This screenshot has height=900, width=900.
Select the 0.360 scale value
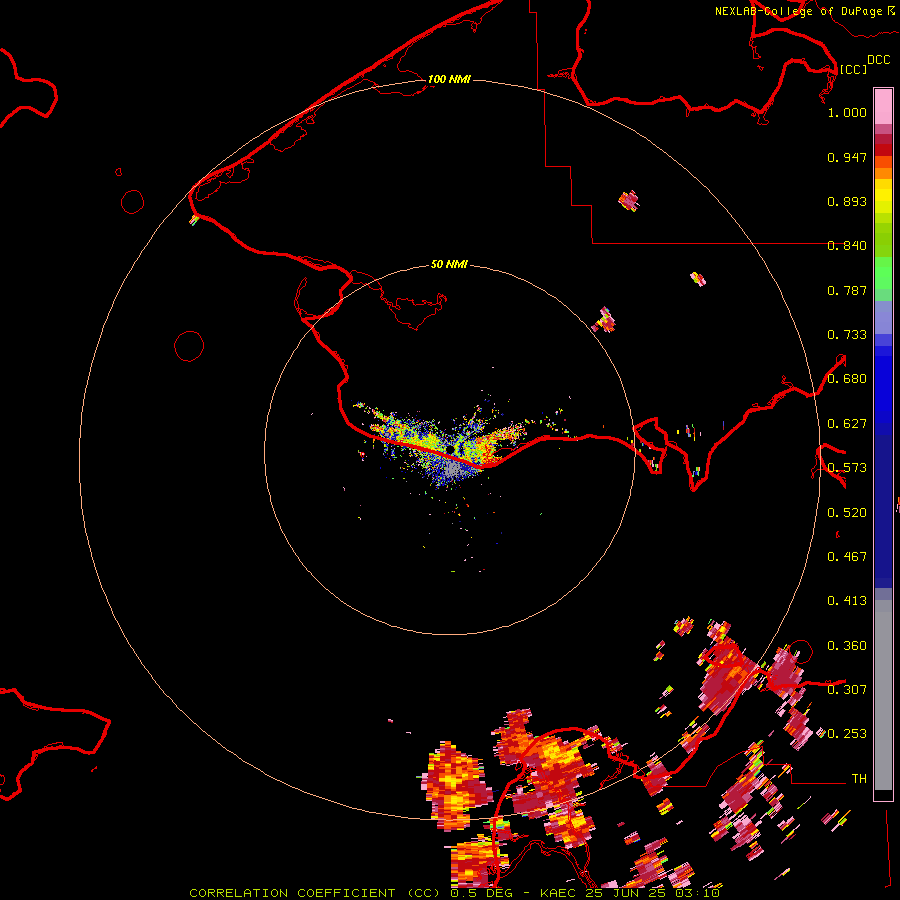[x=847, y=646]
